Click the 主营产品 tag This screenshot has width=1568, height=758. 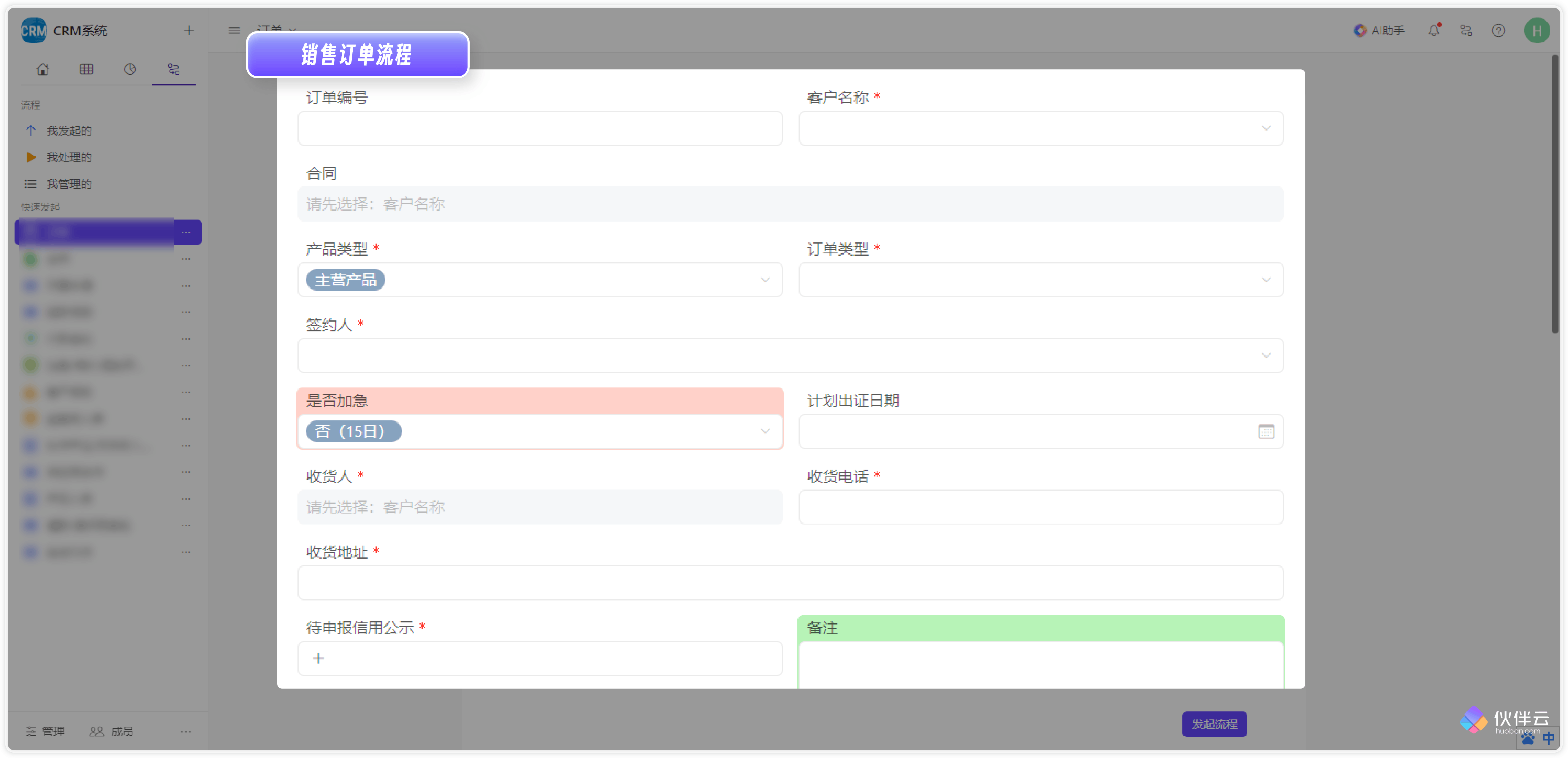pyautogui.click(x=346, y=280)
